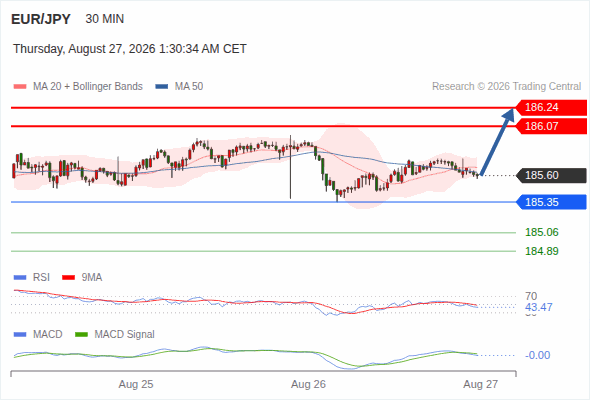
Task: Click the RSI 70 level label
Action: pyautogui.click(x=531, y=296)
